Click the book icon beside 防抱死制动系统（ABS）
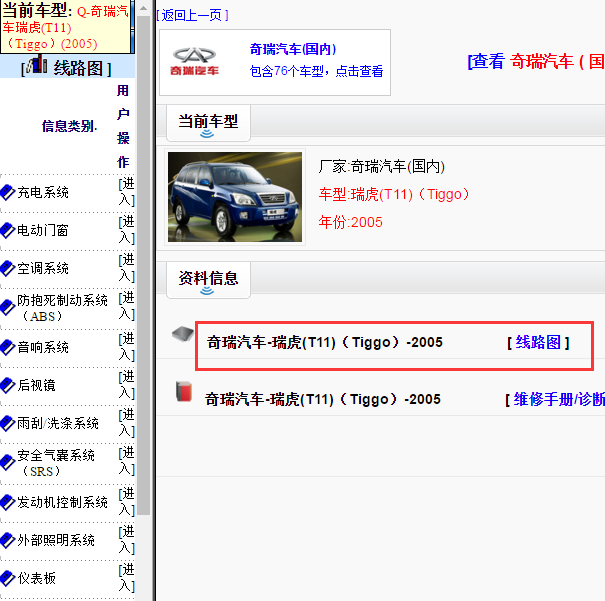The width and height of the screenshot is (605, 601). click(x=7, y=308)
